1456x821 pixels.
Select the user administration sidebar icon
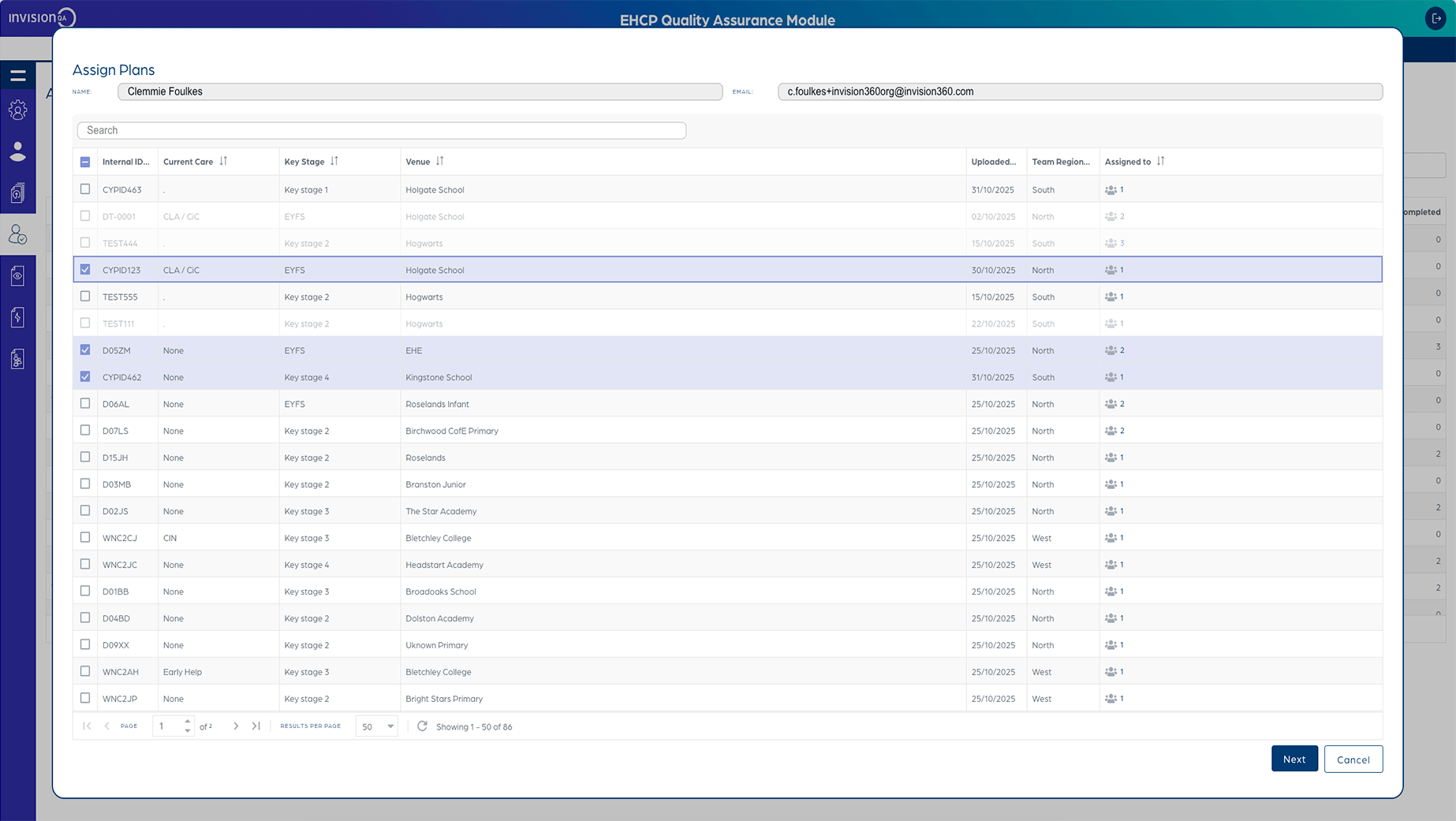click(18, 110)
